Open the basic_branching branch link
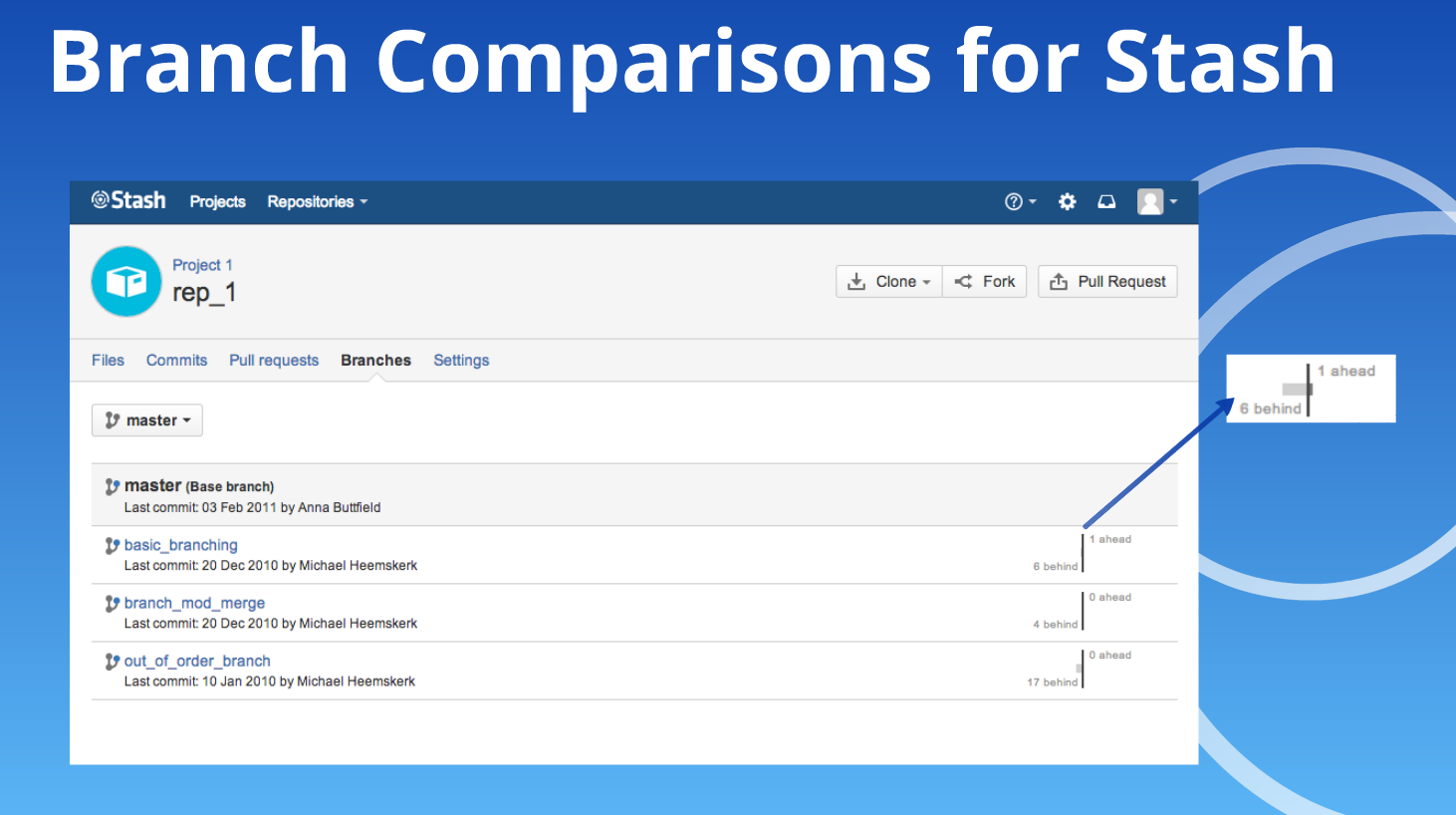Image resolution: width=1456 pixels, height=815 pixels. tap(180, 545)
